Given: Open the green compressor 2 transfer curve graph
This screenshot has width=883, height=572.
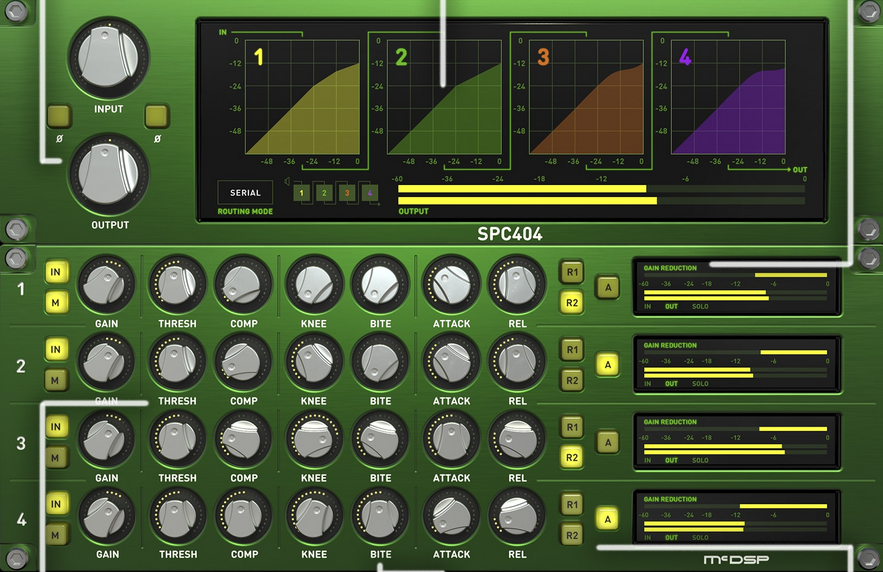Looking at the screenshot, I should [444, 97].
